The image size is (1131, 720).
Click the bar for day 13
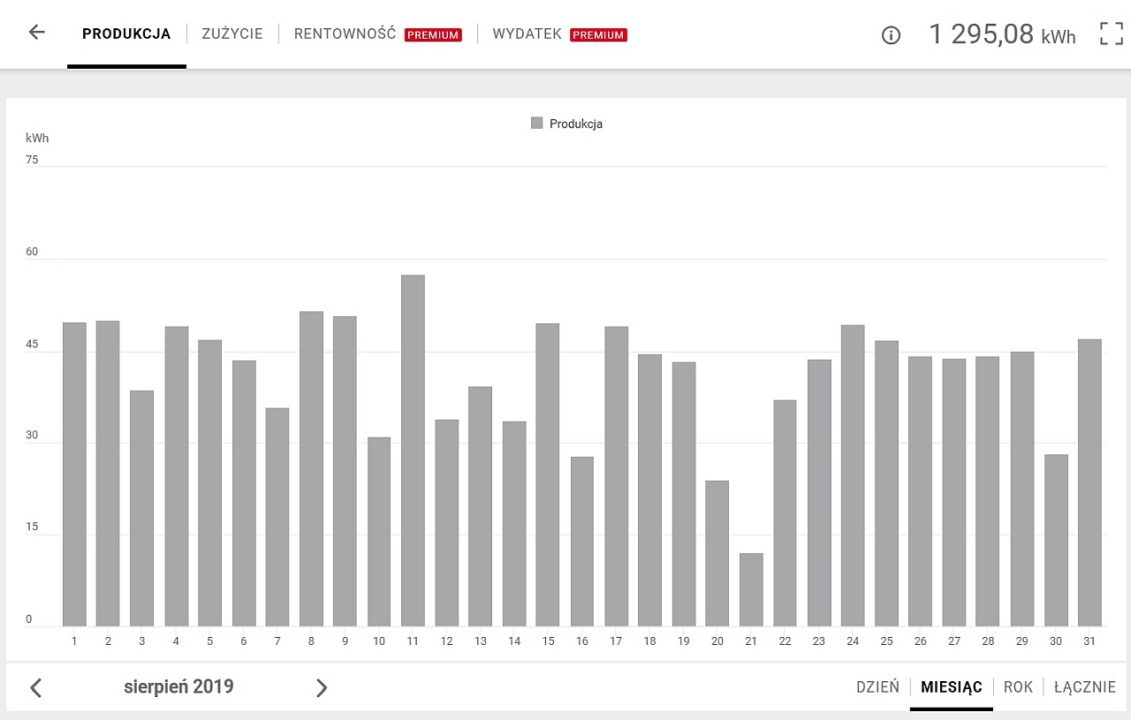click(480, 506)
